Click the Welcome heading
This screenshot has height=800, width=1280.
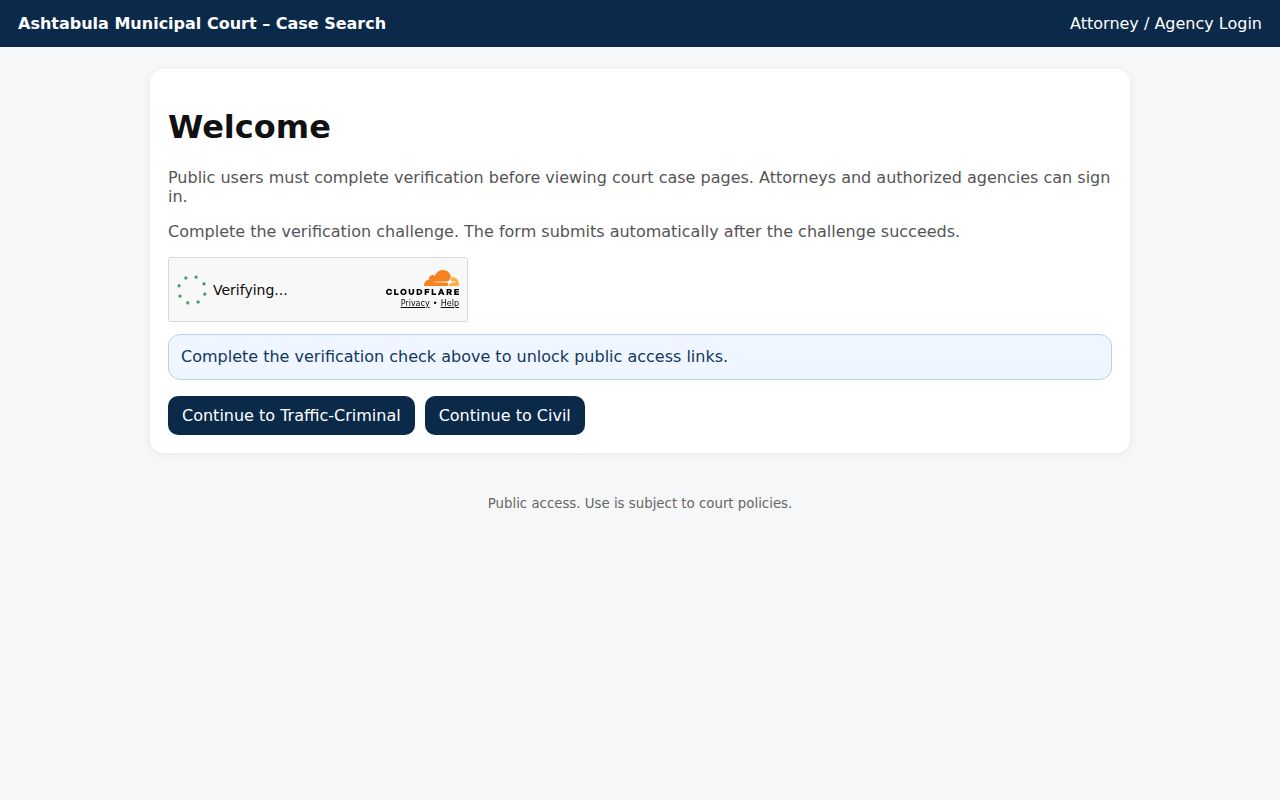[249, 127]
